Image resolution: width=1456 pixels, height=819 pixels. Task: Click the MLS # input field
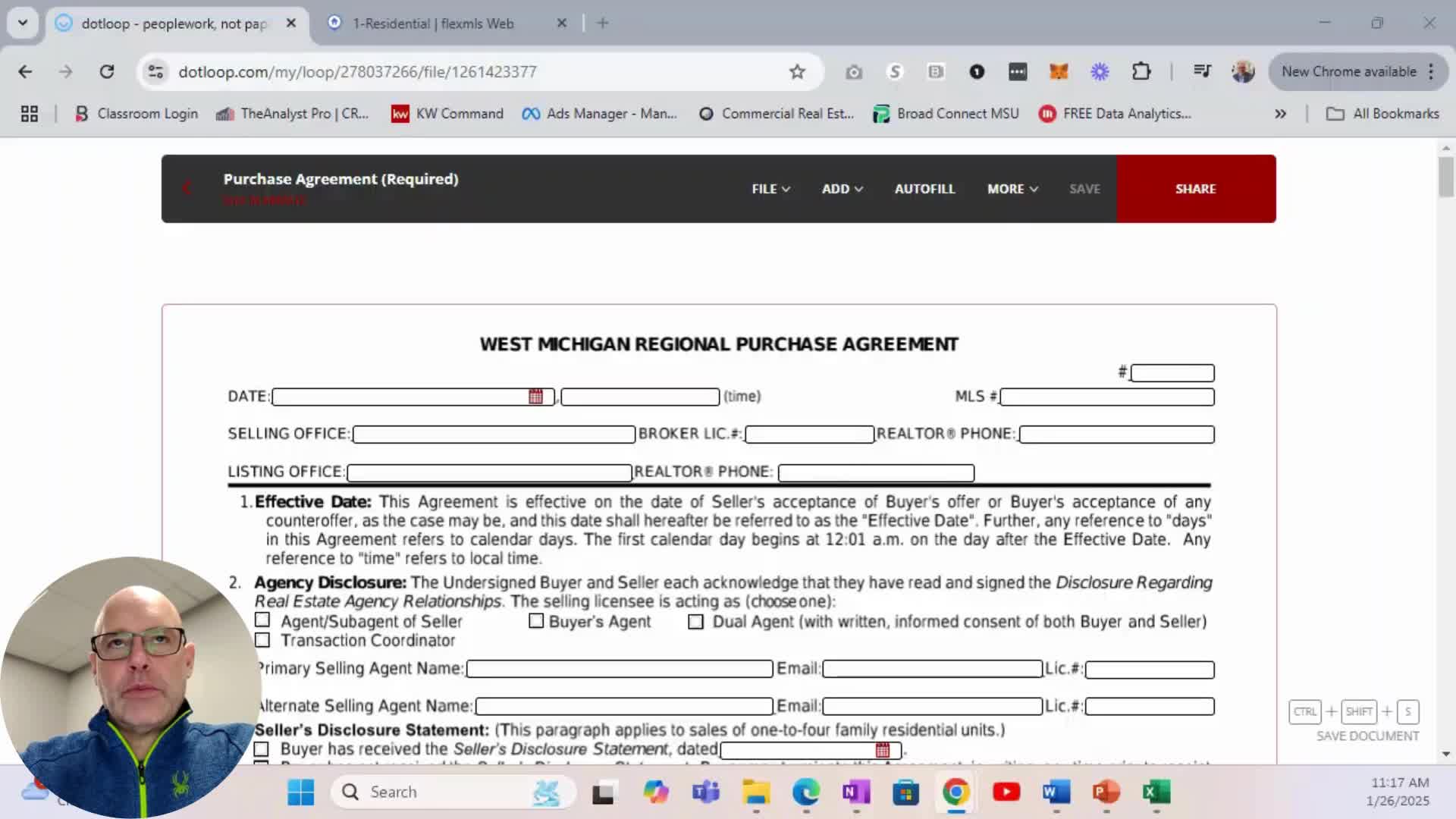[x=1107, y=397]
